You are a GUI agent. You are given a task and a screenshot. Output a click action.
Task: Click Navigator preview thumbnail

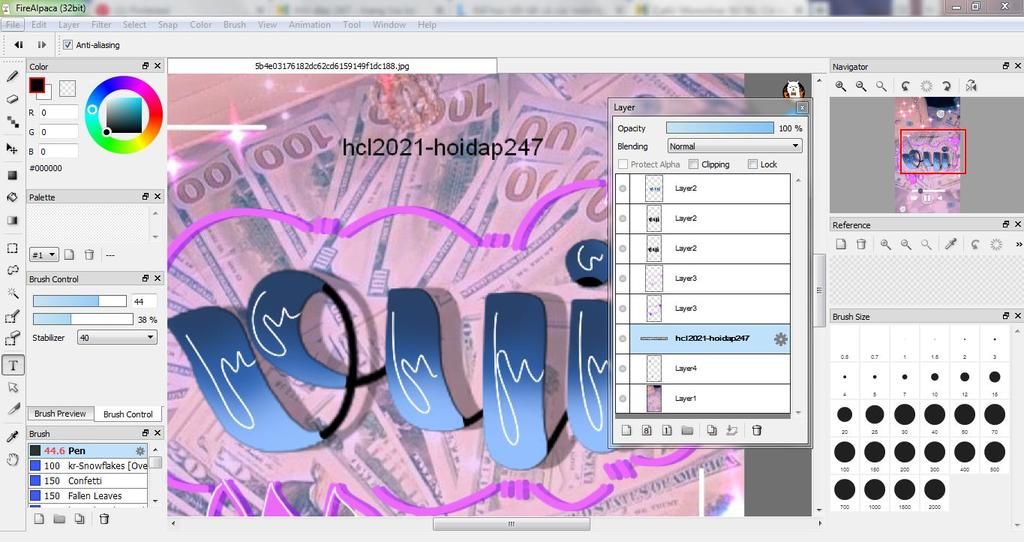927,155
